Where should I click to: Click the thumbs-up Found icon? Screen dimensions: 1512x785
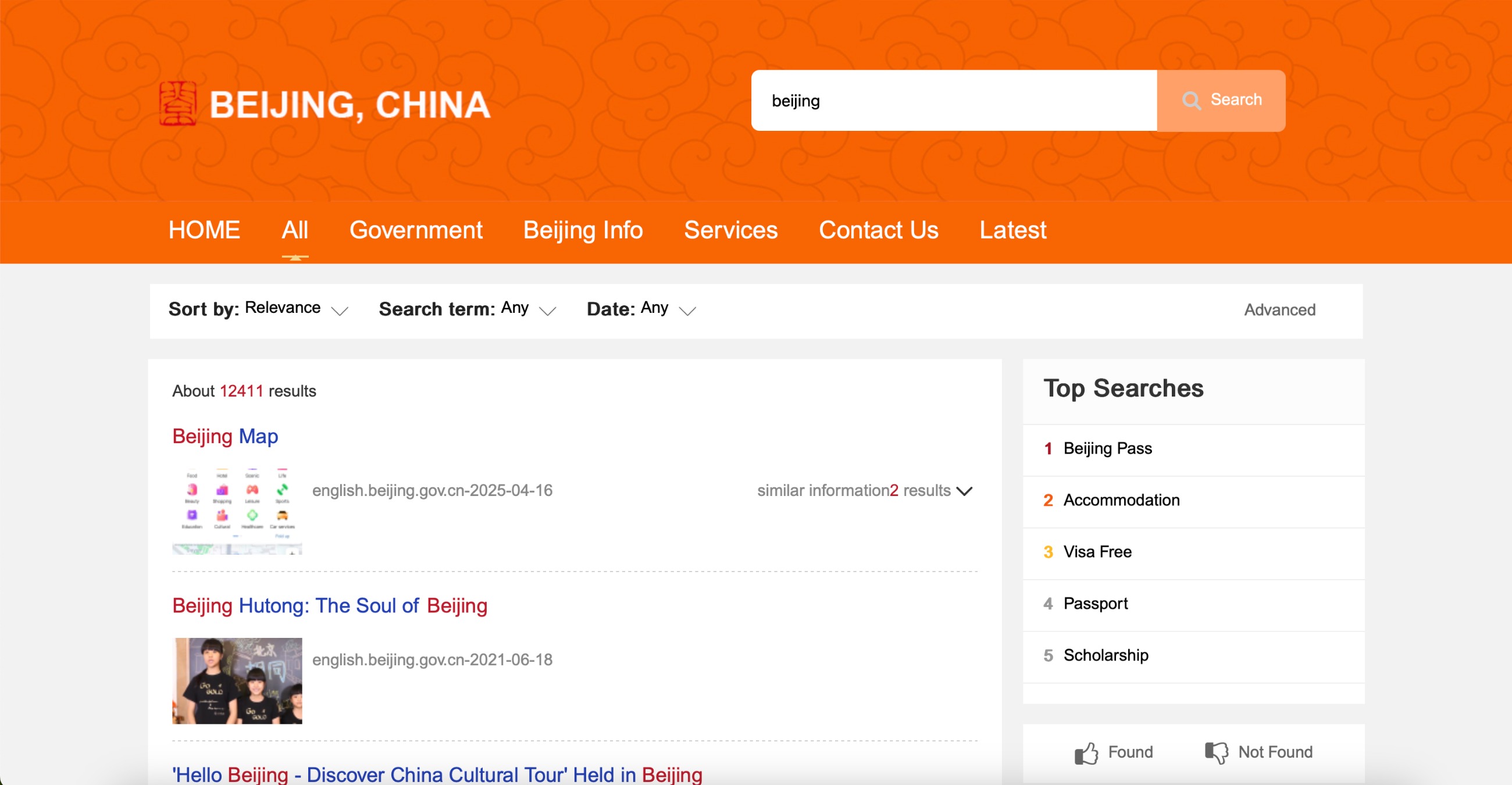point(1086,753)
